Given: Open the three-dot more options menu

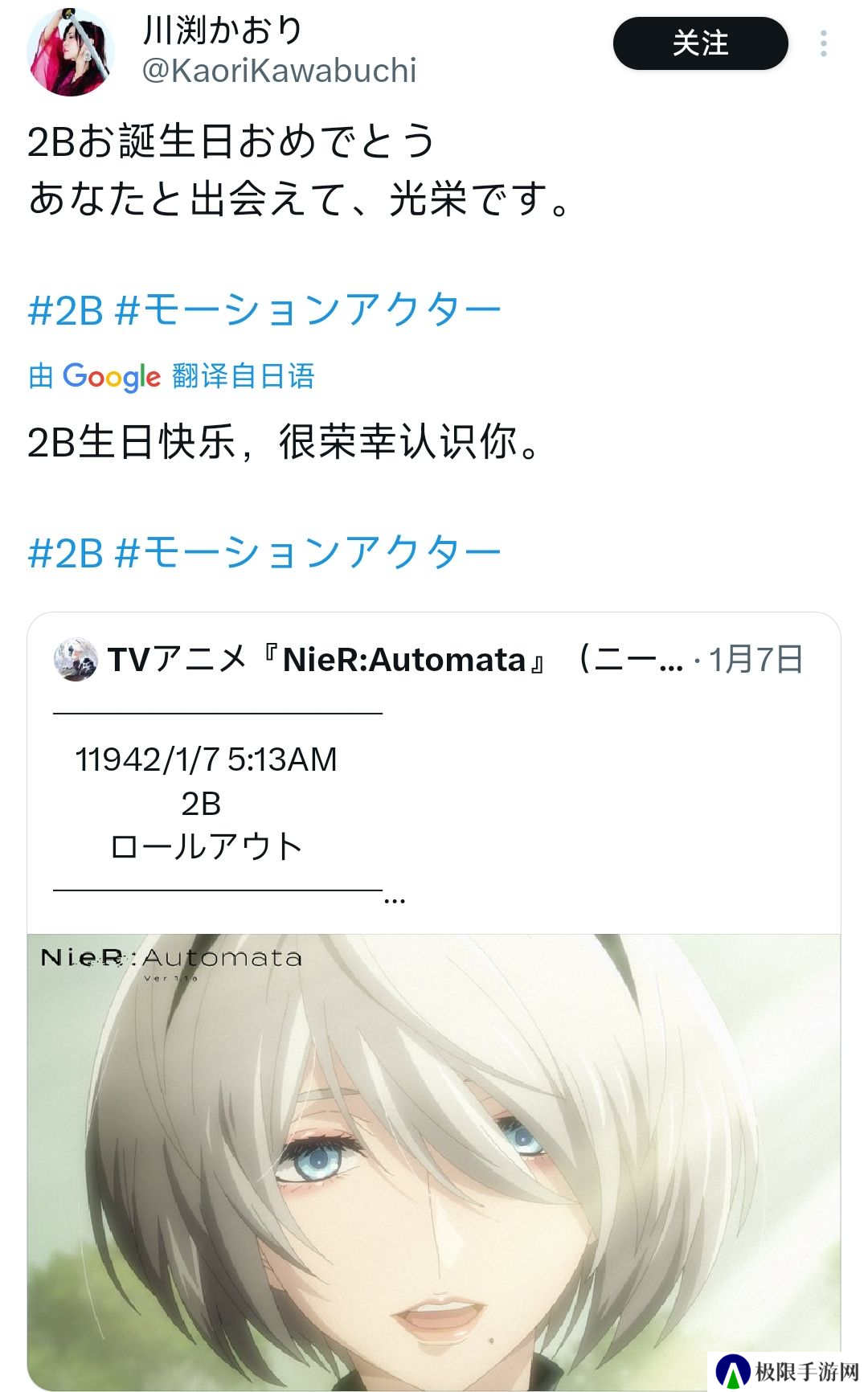Looking at the screenshot, I should (x=823, y=43).
